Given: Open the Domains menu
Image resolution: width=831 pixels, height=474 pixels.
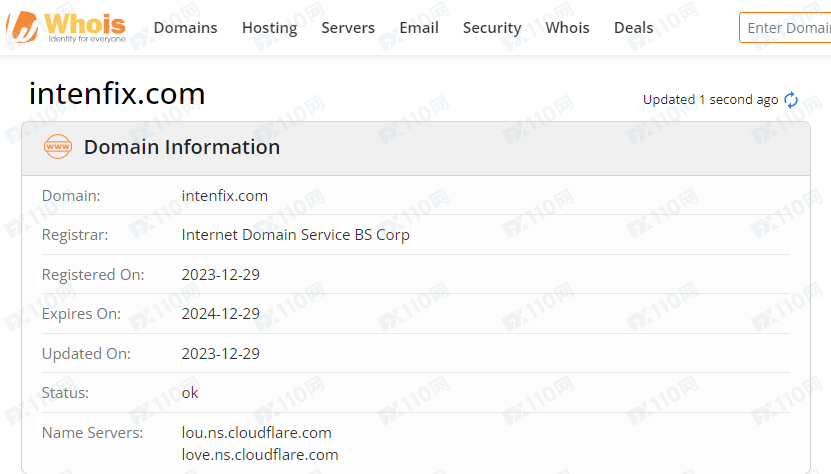Looking at the screenshot, I should pos(185,28).
